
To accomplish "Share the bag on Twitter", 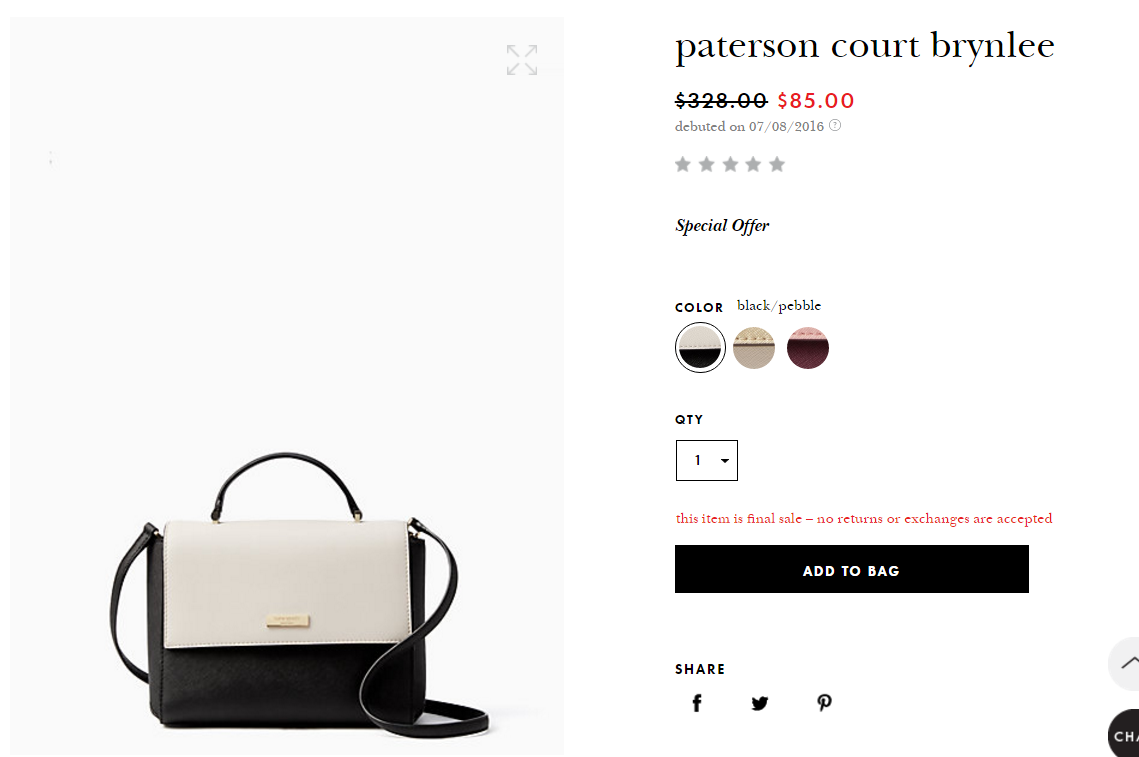I will coord(760,703).
